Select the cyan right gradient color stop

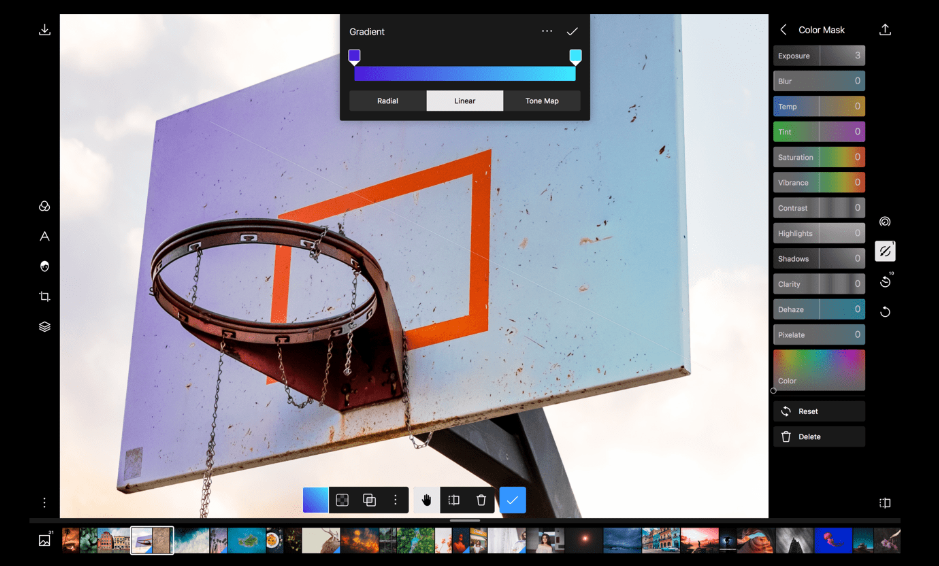pyautogui.click(x=575, y=57)
